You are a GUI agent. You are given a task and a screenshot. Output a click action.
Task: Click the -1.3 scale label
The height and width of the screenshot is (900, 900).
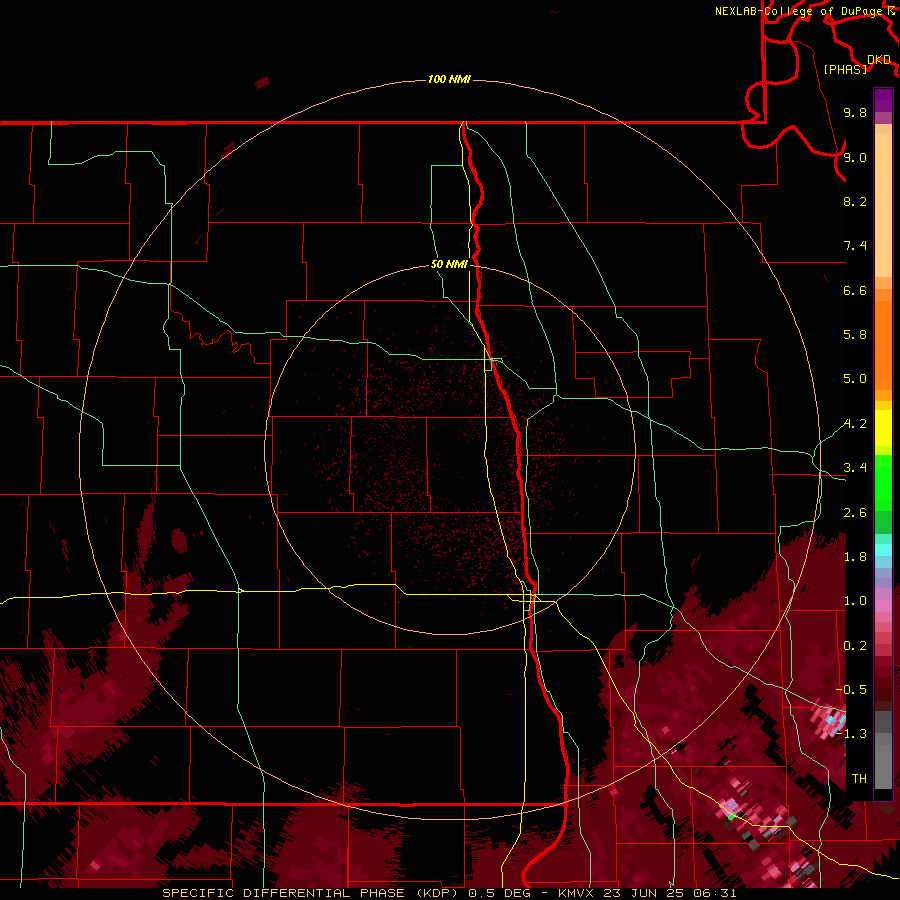pyautogui.click(x=851, y=734)
